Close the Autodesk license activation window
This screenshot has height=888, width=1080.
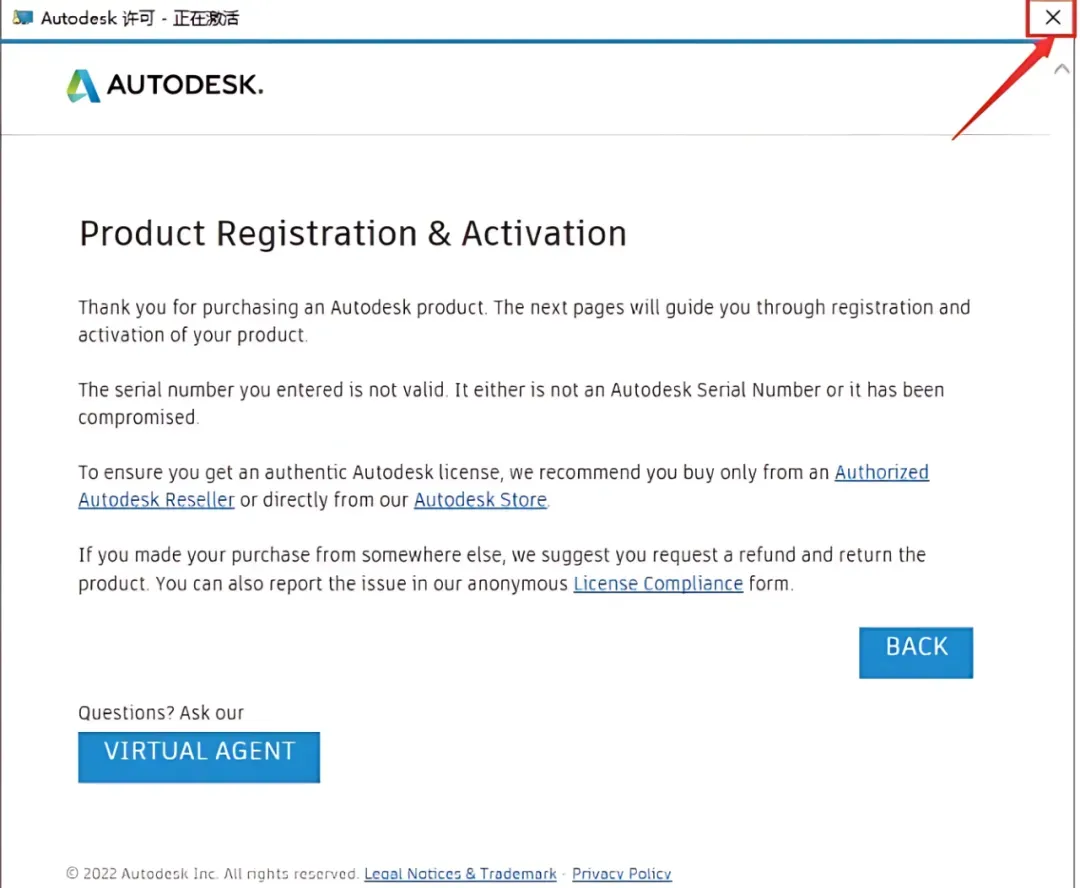pos(1052,18)
